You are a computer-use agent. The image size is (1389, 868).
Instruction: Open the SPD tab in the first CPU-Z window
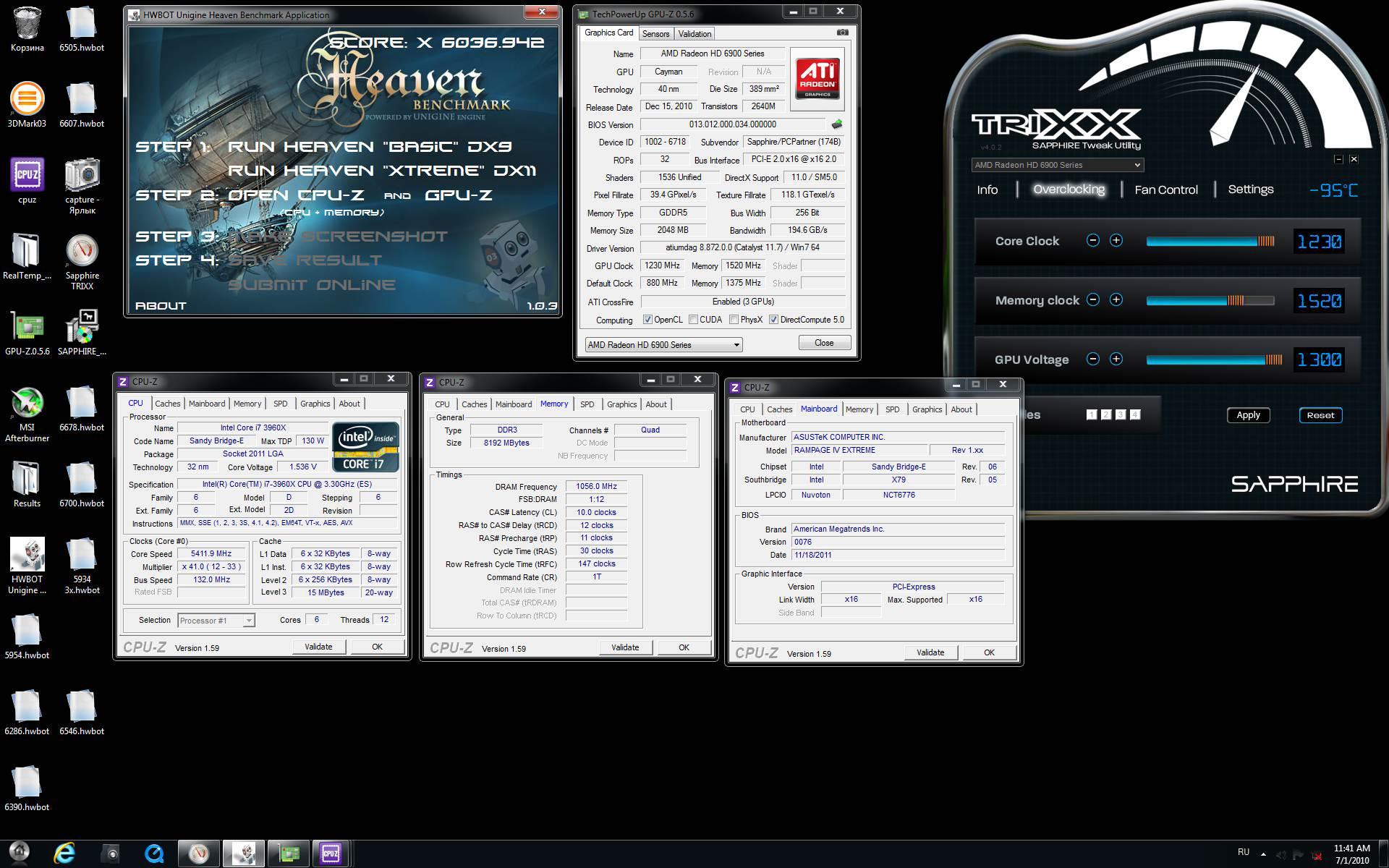point(281,404)
